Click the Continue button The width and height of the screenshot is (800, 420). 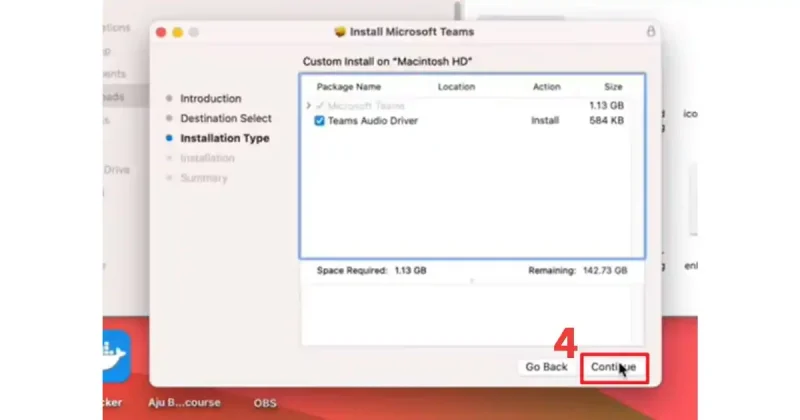point(614,367)
